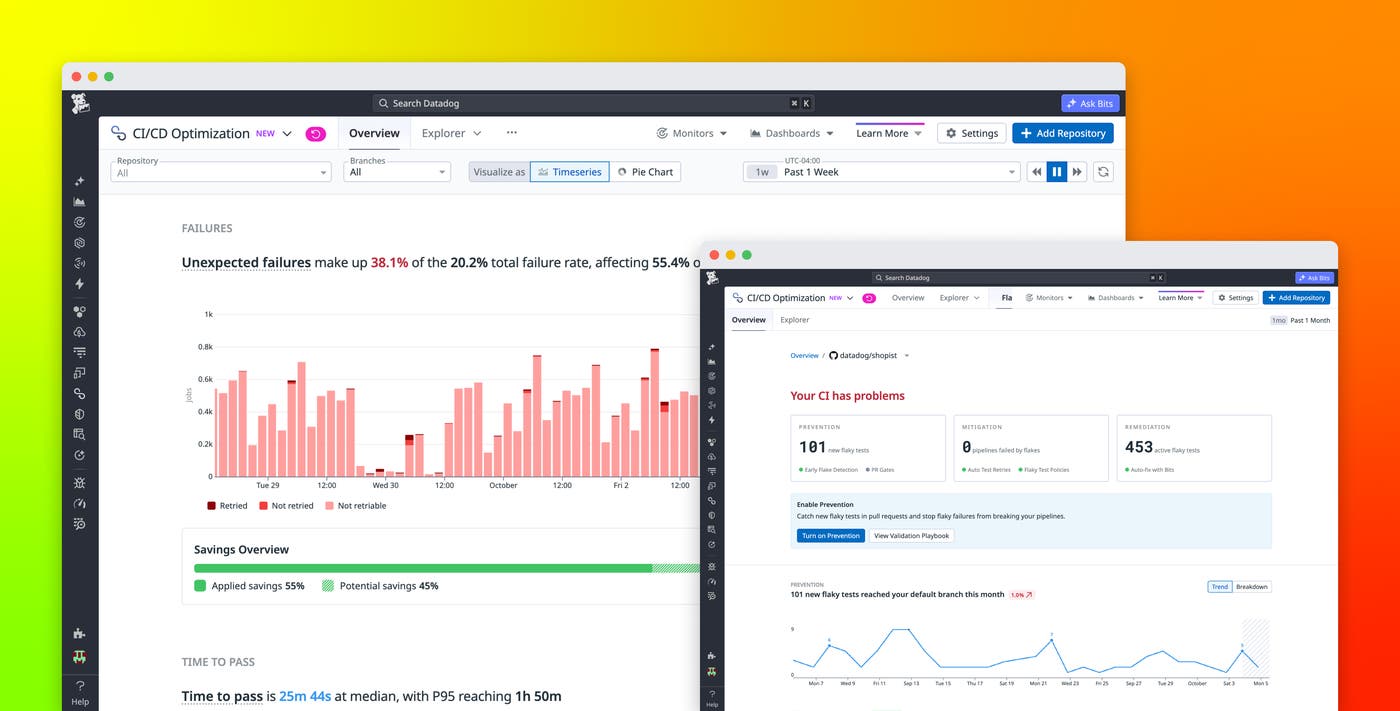The width and height of the screenshot is (1400, 711).
Task: Click the refresh icon beside time controls
Action: [x=1103, y=172]
